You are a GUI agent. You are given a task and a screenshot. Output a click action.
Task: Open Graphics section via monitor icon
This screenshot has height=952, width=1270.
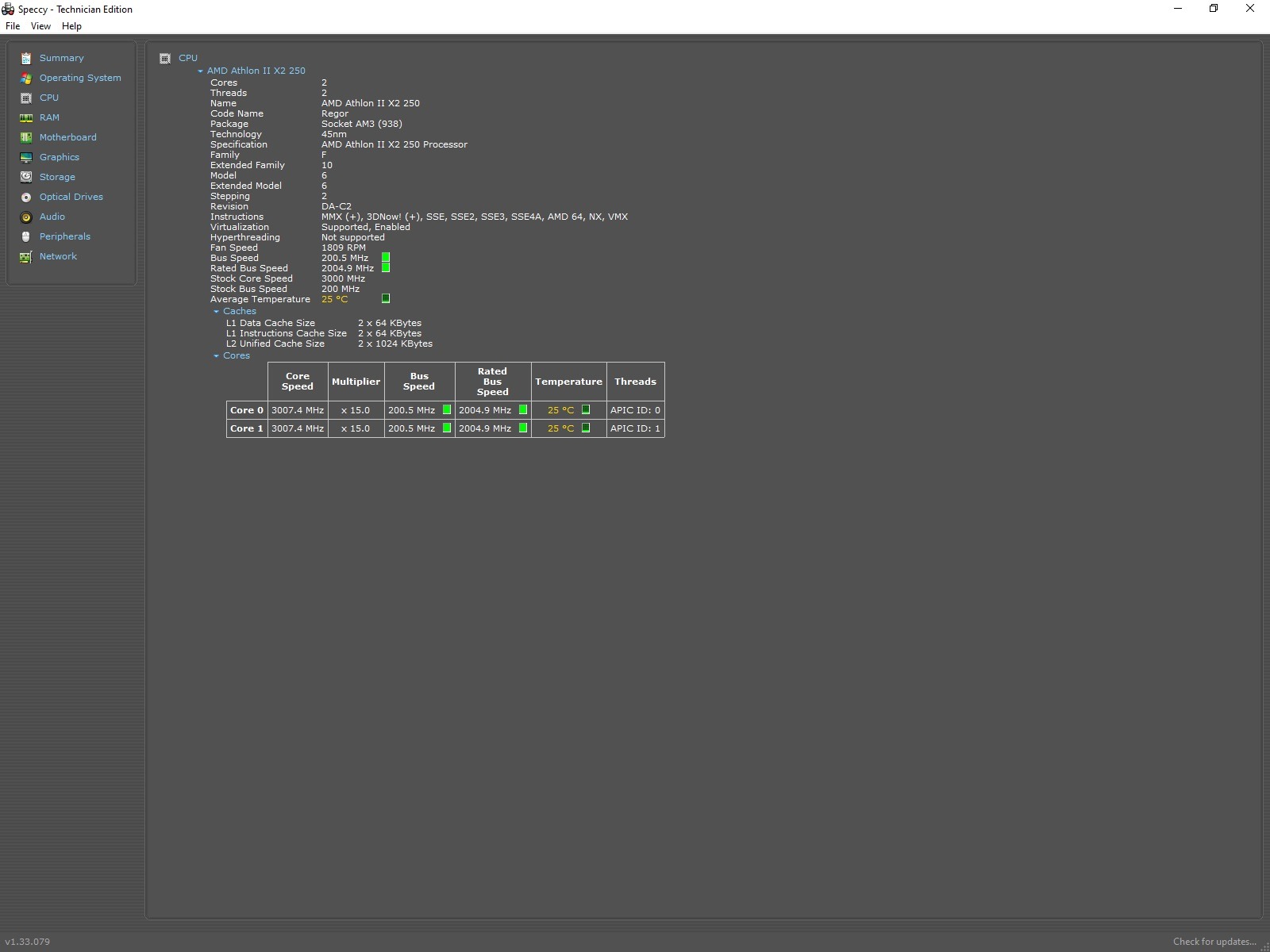pos(26,157)
